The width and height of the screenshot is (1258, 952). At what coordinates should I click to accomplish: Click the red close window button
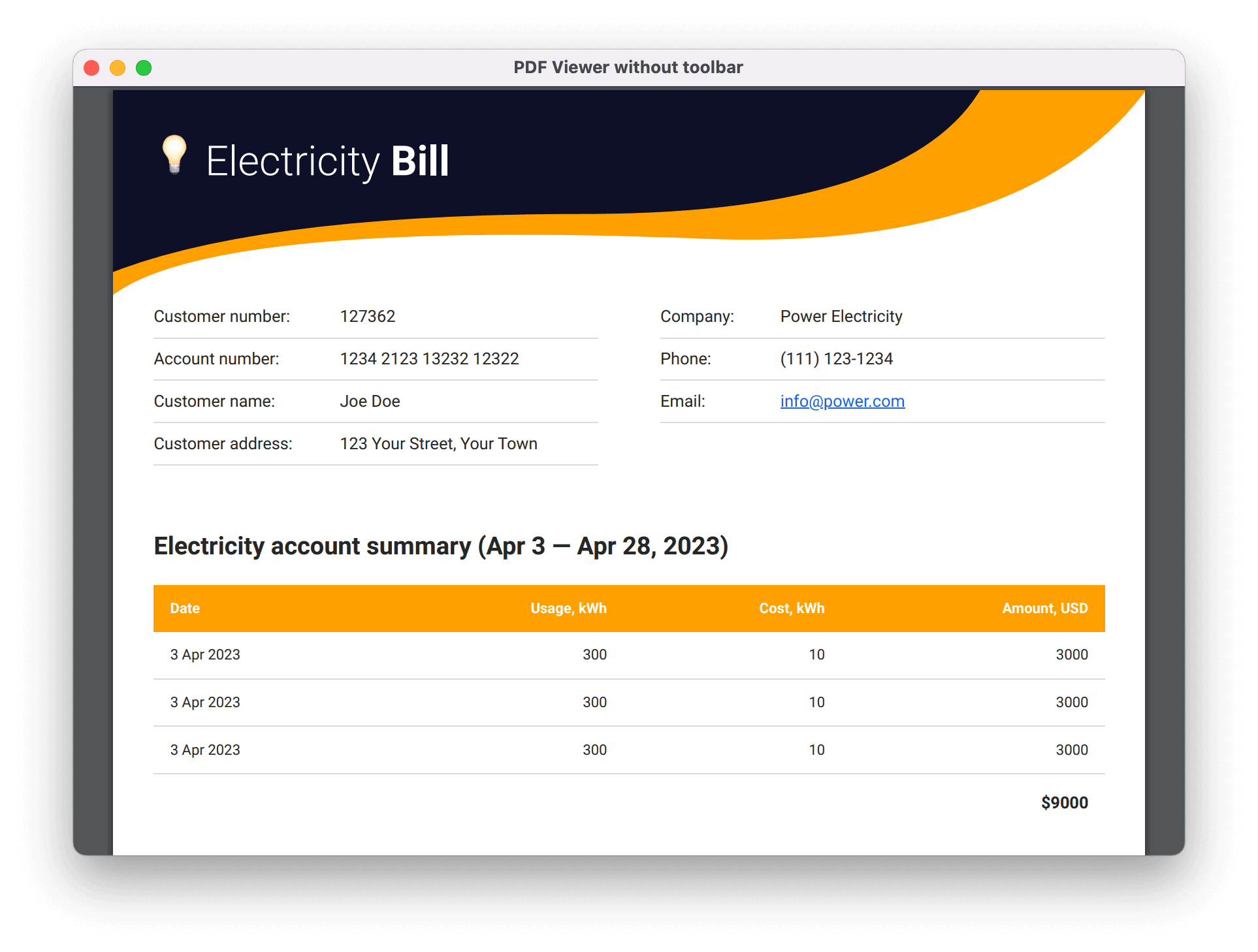(x=92, y=68)
